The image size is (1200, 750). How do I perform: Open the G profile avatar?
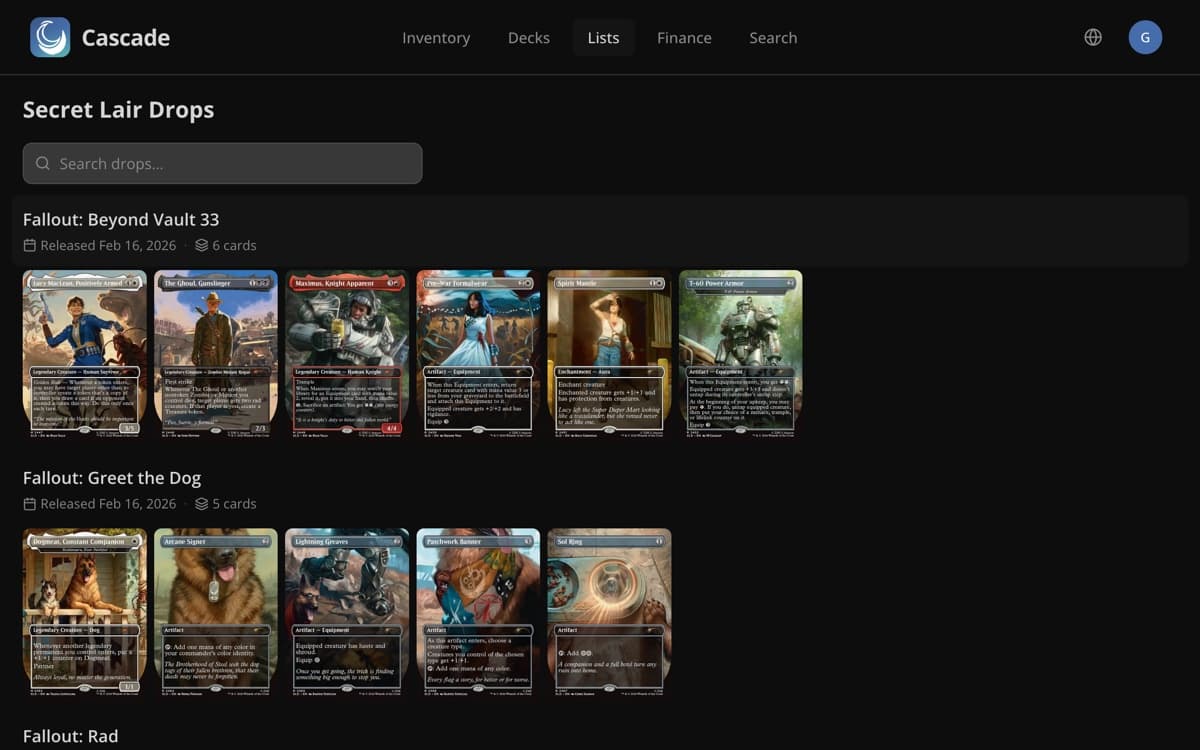pyautogui.click(x=1145, y=36)
